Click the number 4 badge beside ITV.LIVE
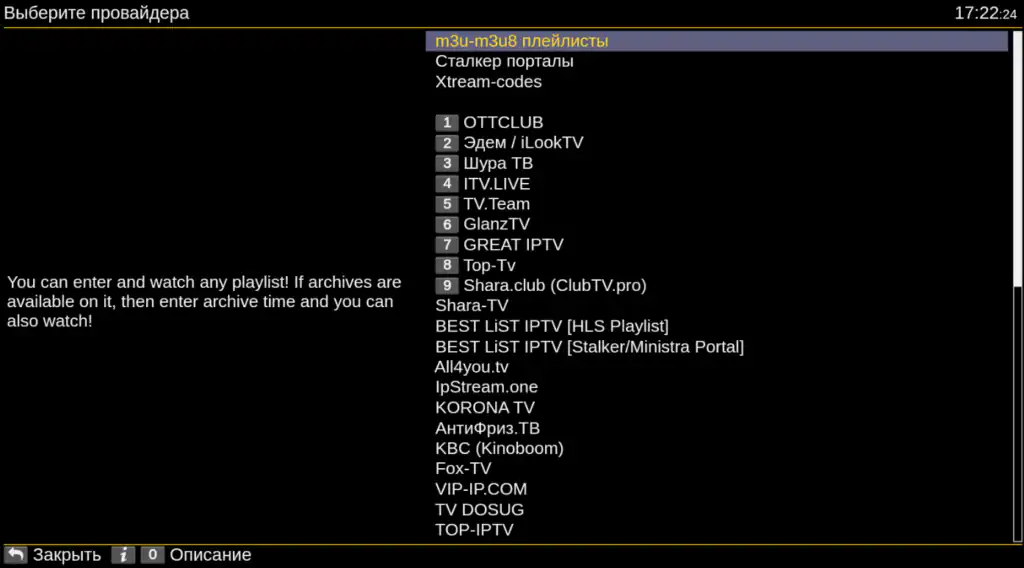The height and width of the screenshot is (568, 1024). (x=447, y=183)
